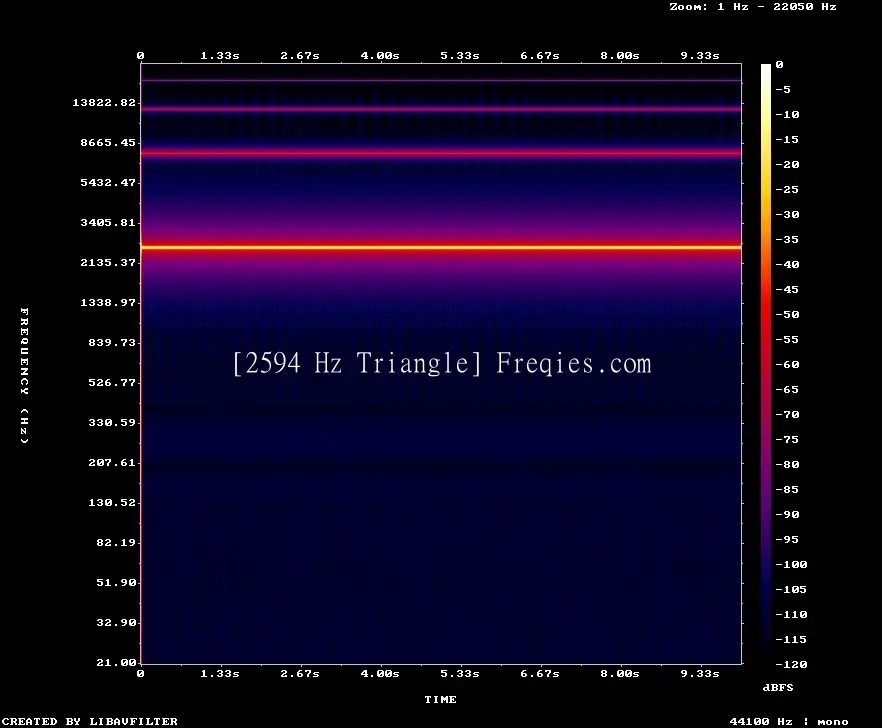
Task: Click the red harmonic line below 8665.45
Action: click(441, 153)
